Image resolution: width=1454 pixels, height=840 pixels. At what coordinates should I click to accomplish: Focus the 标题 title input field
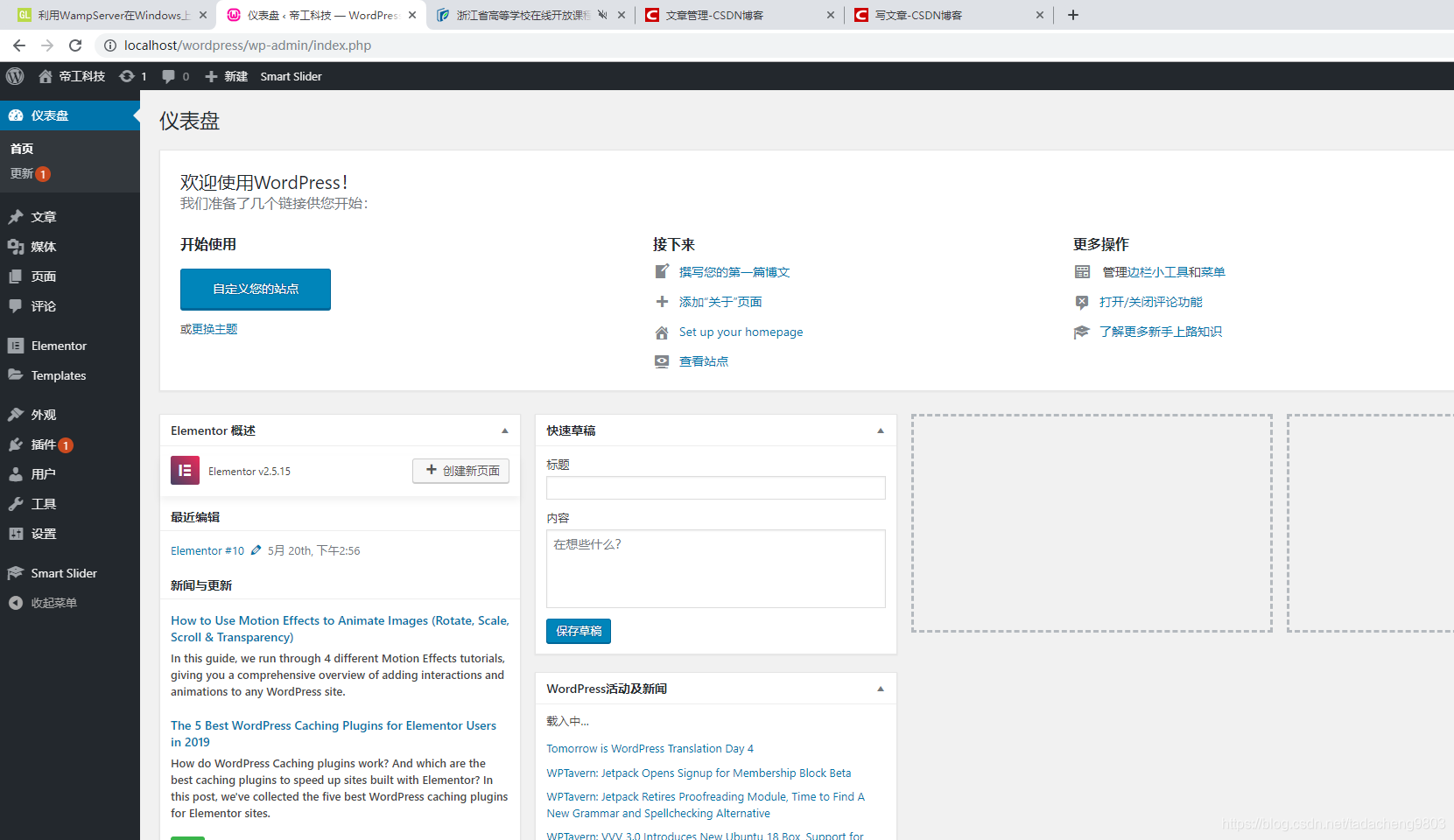point(716,488)
